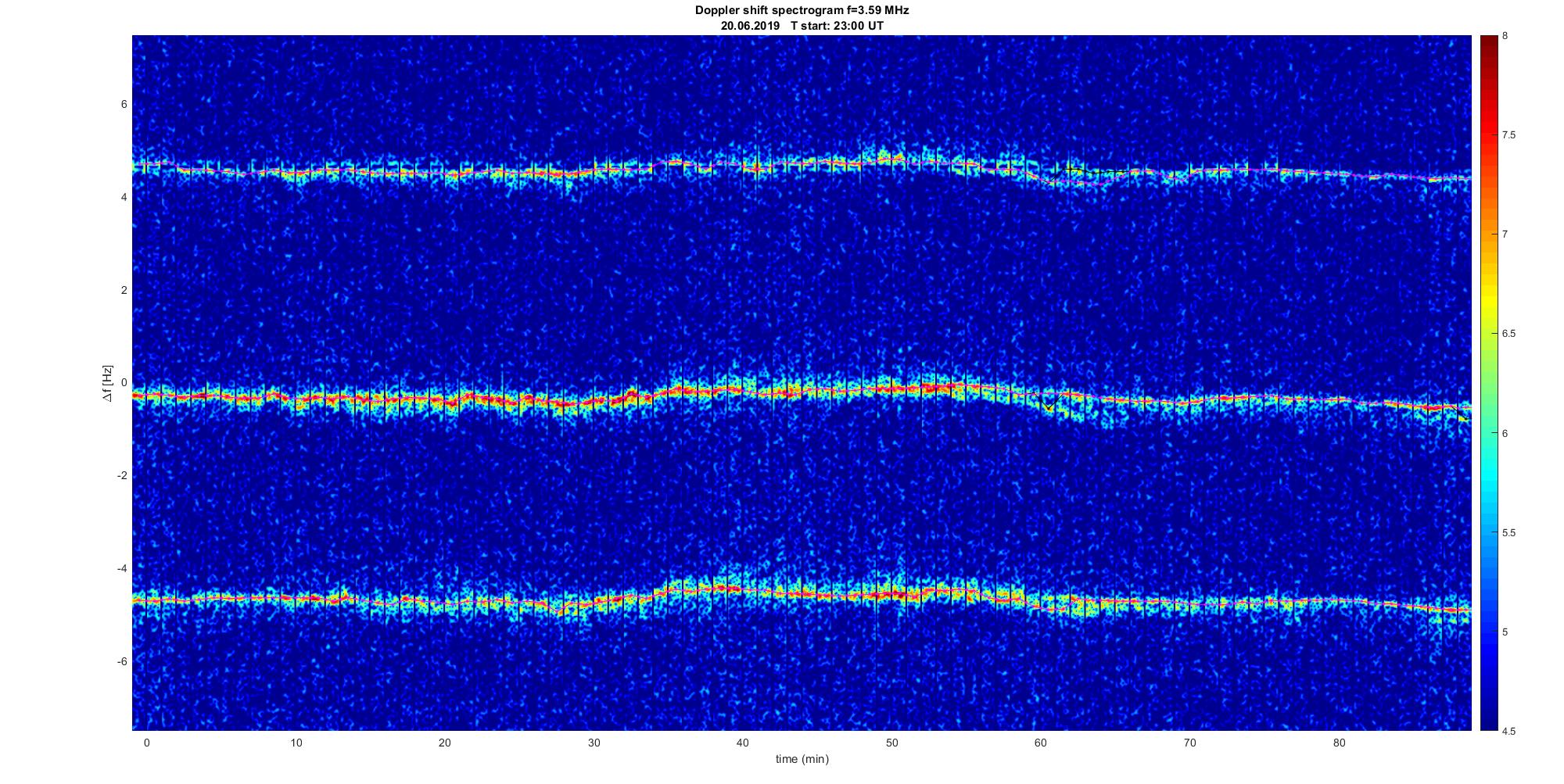Click the plot title 'Doppler shift spectrogram f=3.59 MHz'

pos(802,11)
